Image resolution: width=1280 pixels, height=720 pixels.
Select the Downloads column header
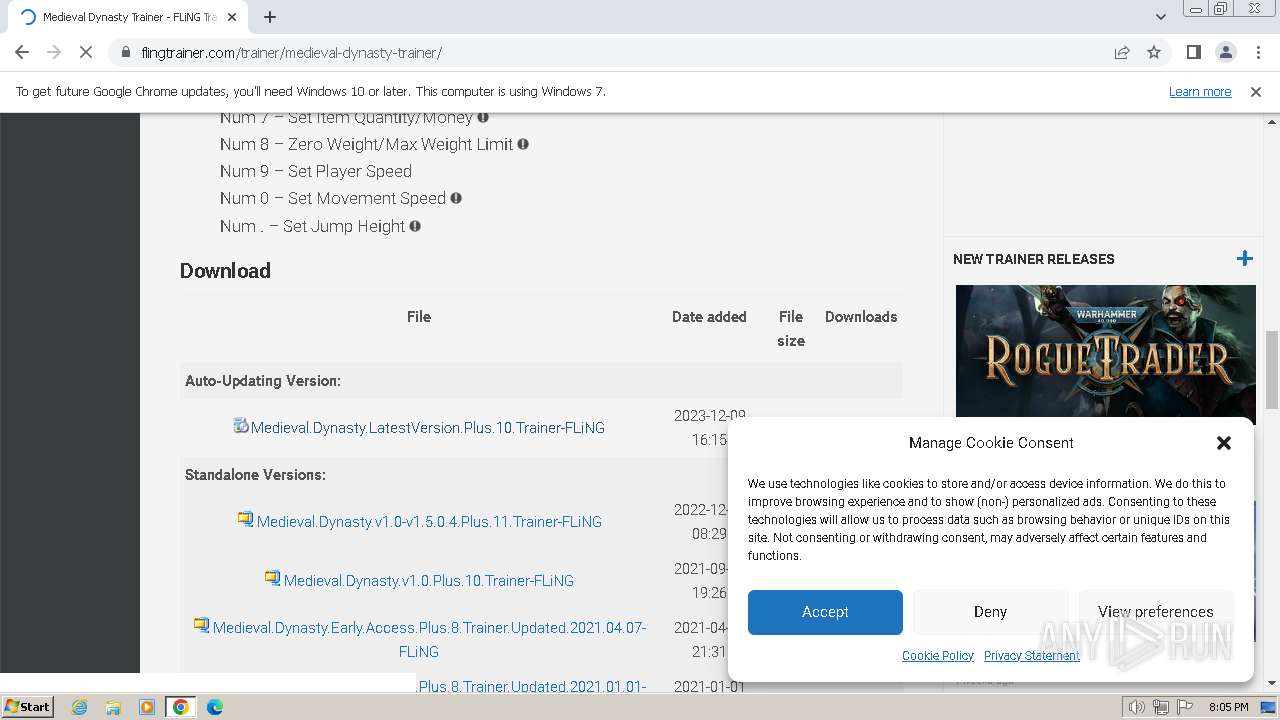click(861, 317)
